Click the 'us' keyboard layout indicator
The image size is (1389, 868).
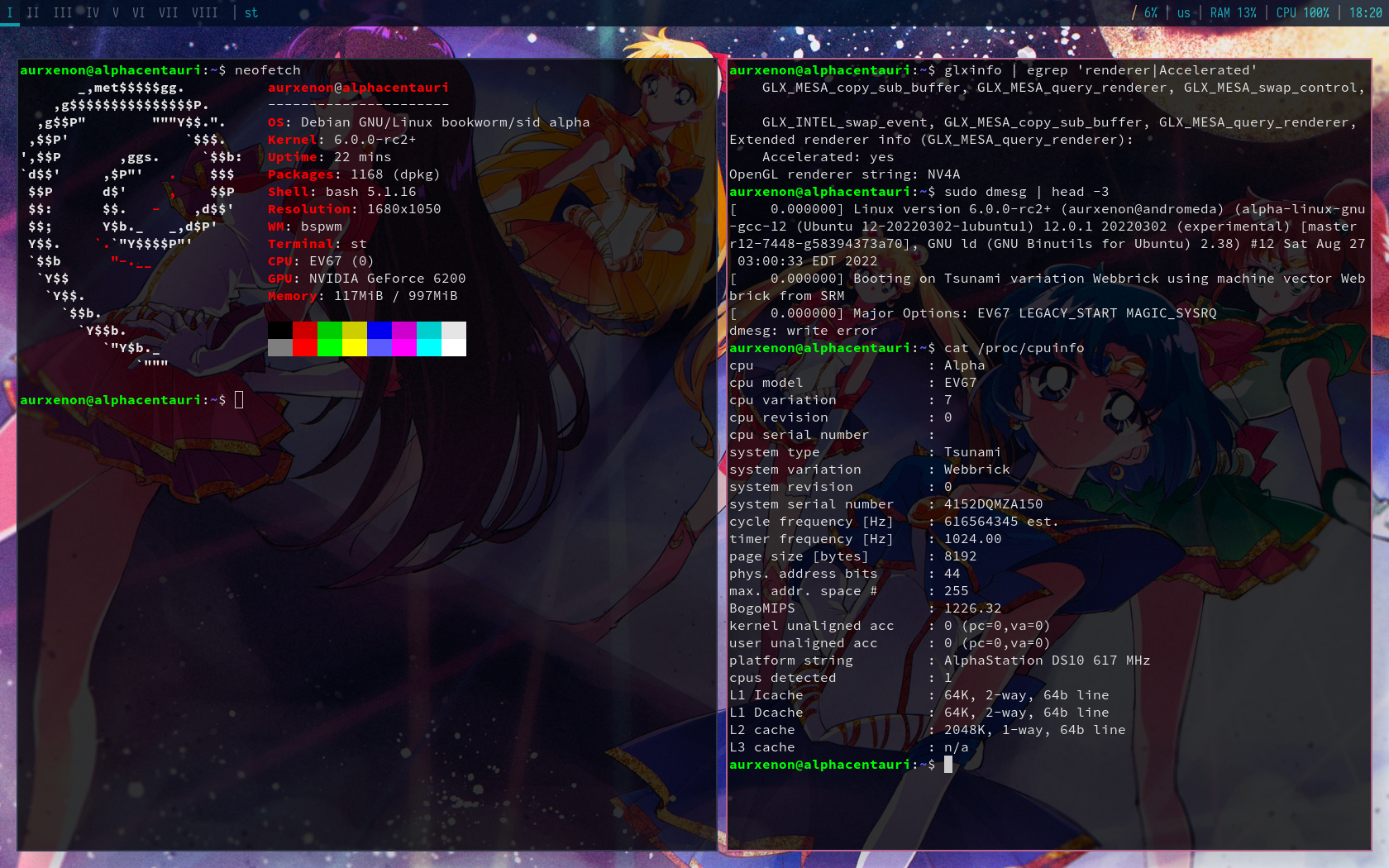click(1184, 12)
